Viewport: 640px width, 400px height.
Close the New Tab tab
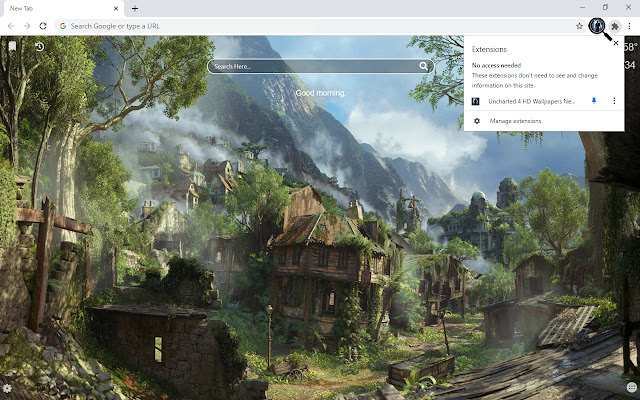[x=116, y=8]
